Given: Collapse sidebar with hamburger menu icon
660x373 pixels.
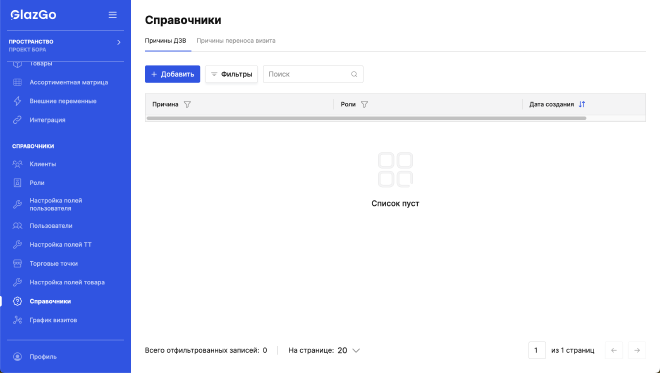Looking at the screenshot, I should coord(112,15).
